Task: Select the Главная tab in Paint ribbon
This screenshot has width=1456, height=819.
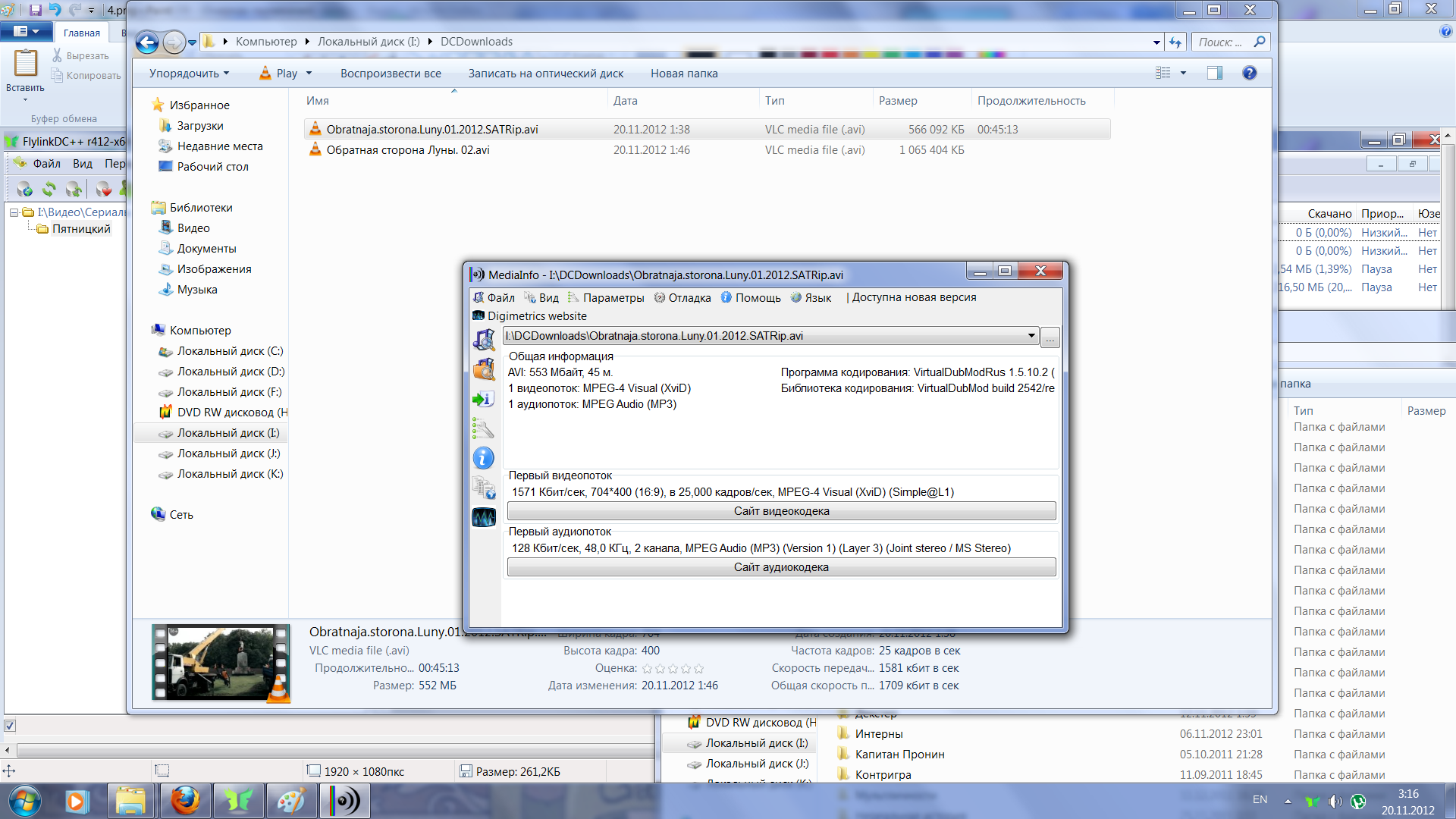Action: [x=82, y=33]
